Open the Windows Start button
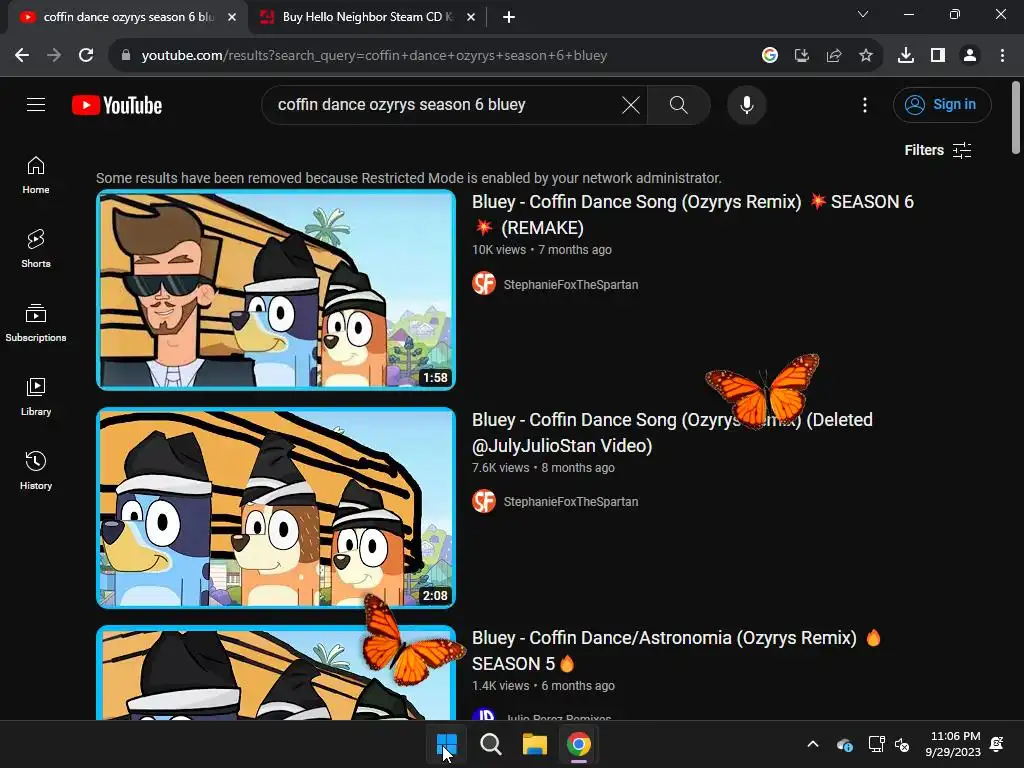1024x768 pixels. click(447, 744)
